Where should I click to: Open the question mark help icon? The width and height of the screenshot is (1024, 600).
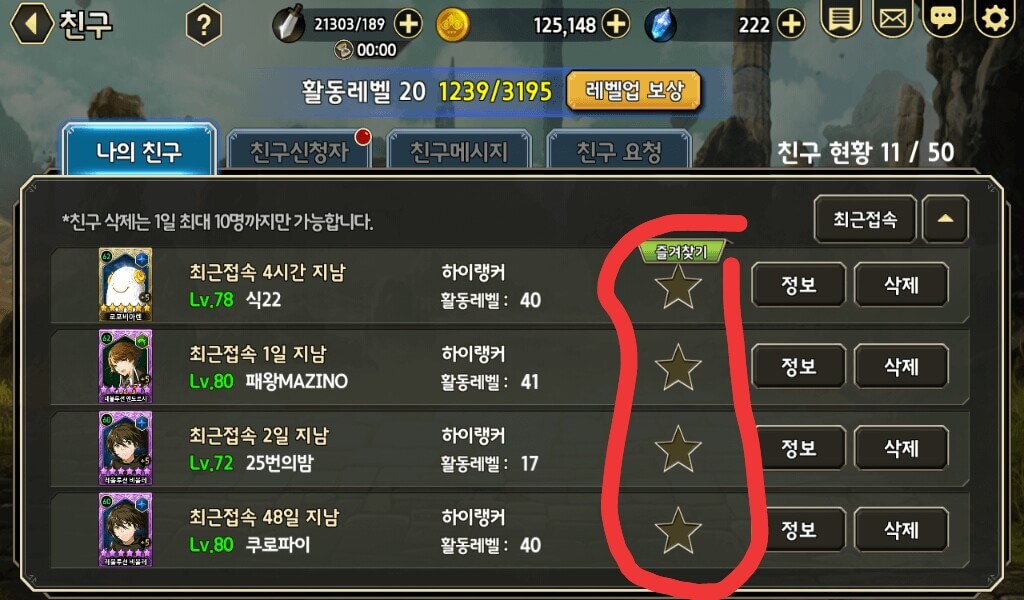203,25
